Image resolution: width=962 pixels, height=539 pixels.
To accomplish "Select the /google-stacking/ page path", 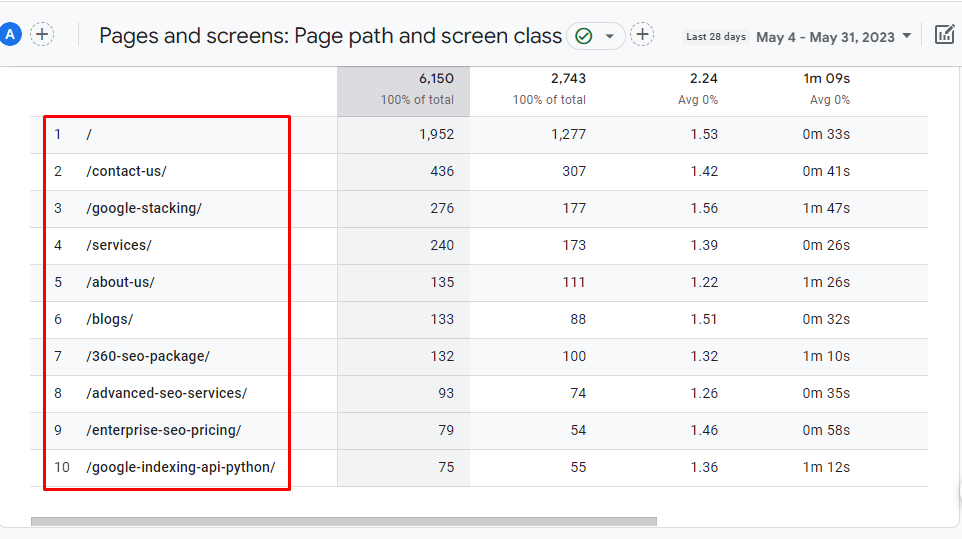I will (144, 208).
